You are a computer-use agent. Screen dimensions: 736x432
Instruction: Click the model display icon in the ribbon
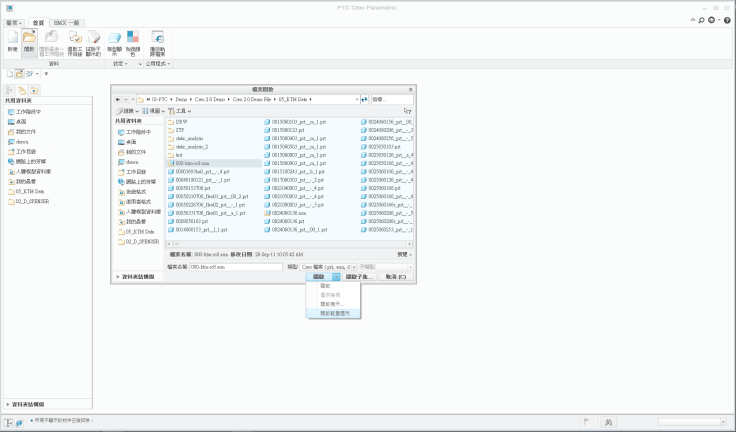pos(114,39)
